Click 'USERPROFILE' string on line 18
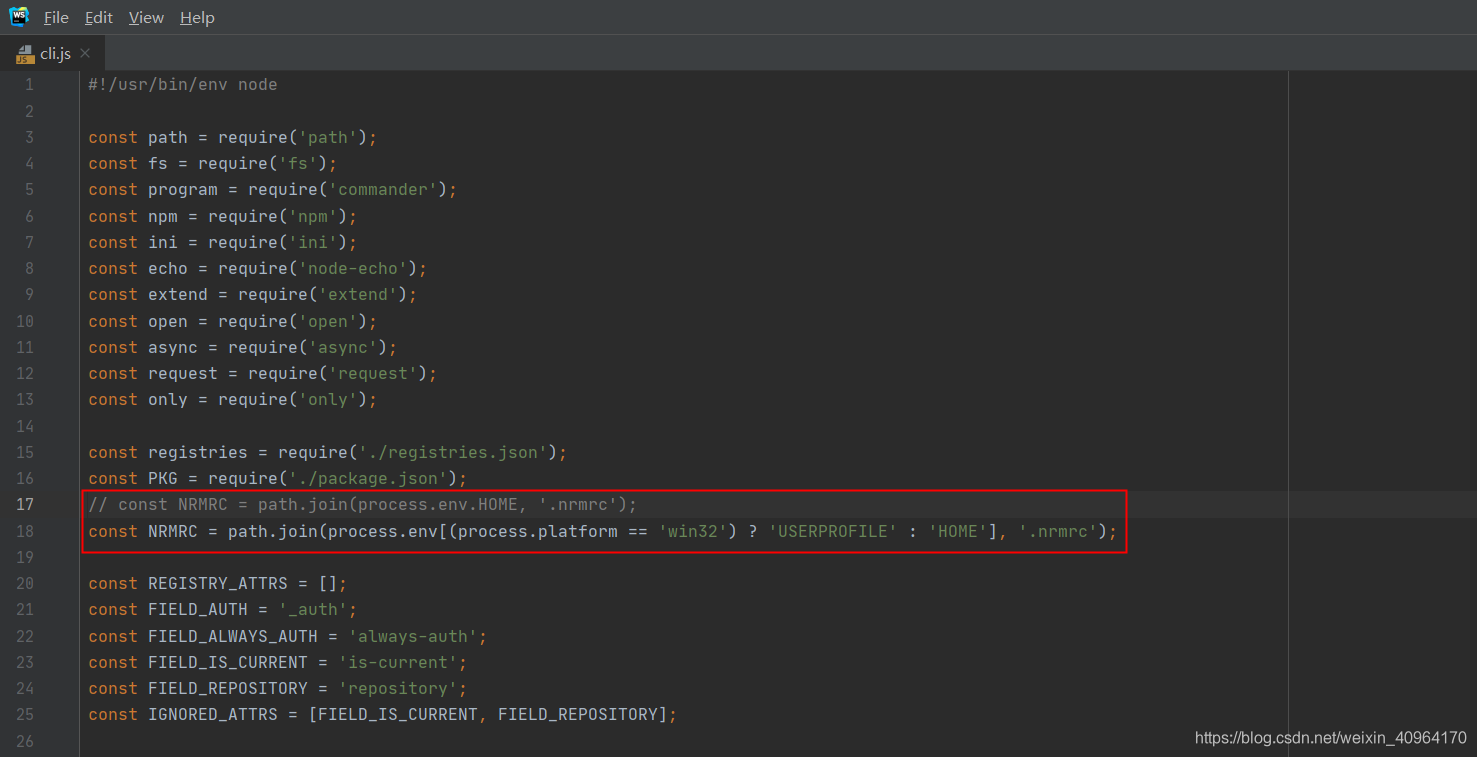Viewport: 1477px width, 757px height. 833,531
